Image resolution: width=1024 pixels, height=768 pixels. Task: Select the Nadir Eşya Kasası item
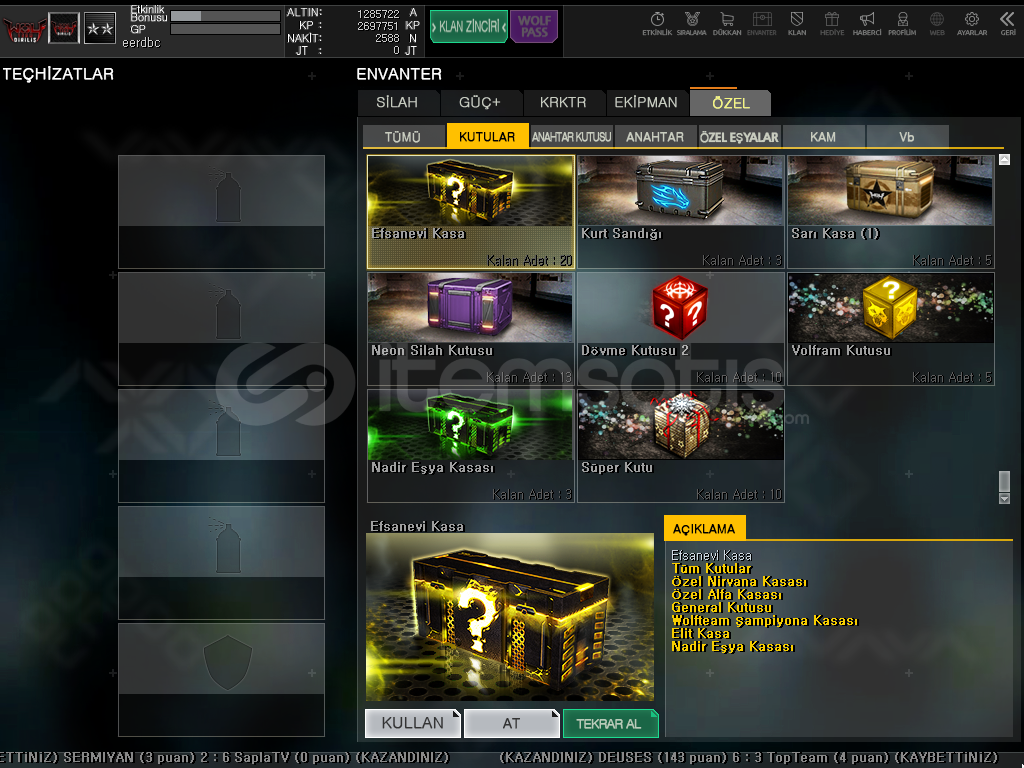471,446
